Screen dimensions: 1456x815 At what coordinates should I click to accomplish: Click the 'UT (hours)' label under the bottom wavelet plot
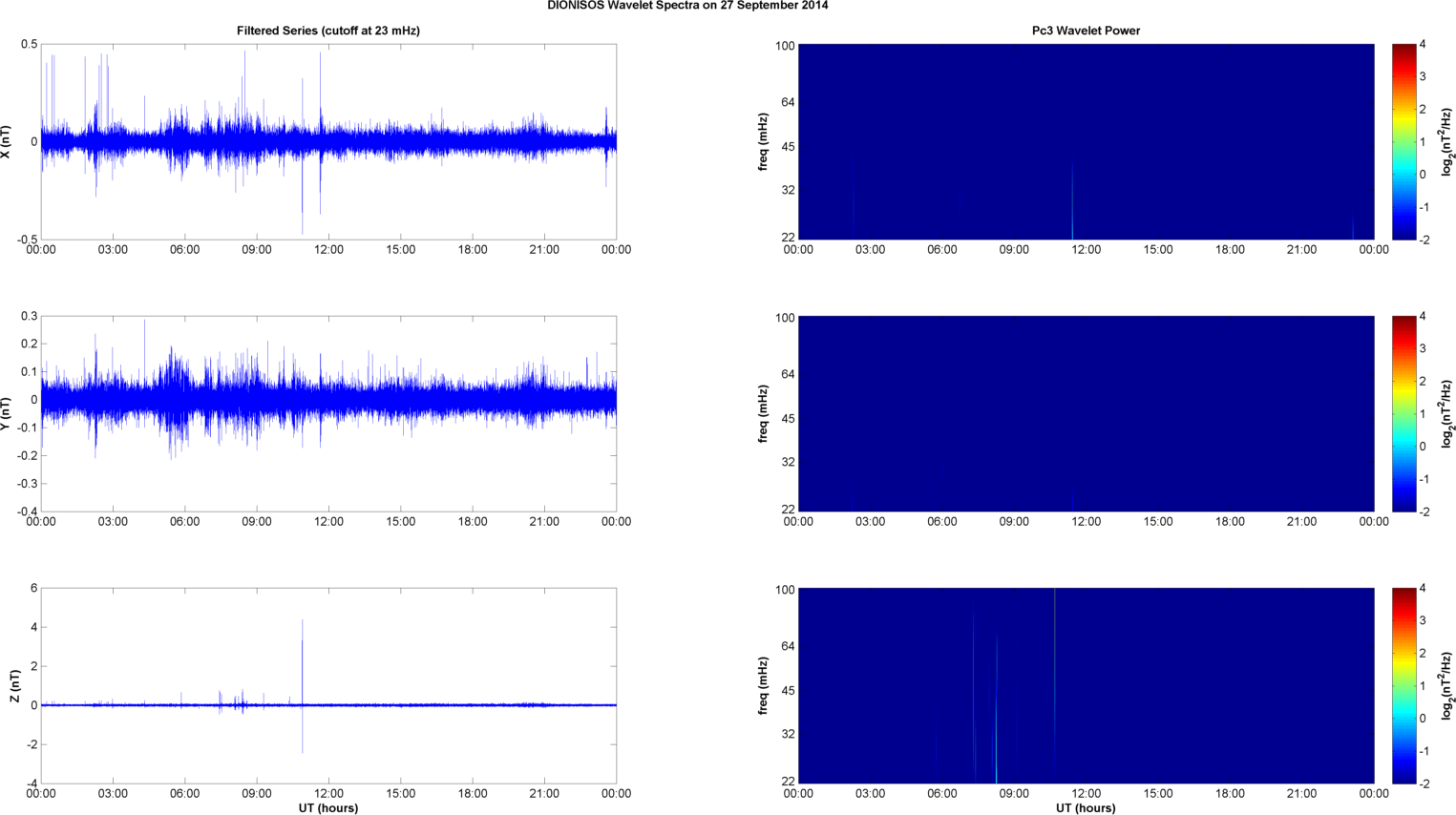[1086, 807]
